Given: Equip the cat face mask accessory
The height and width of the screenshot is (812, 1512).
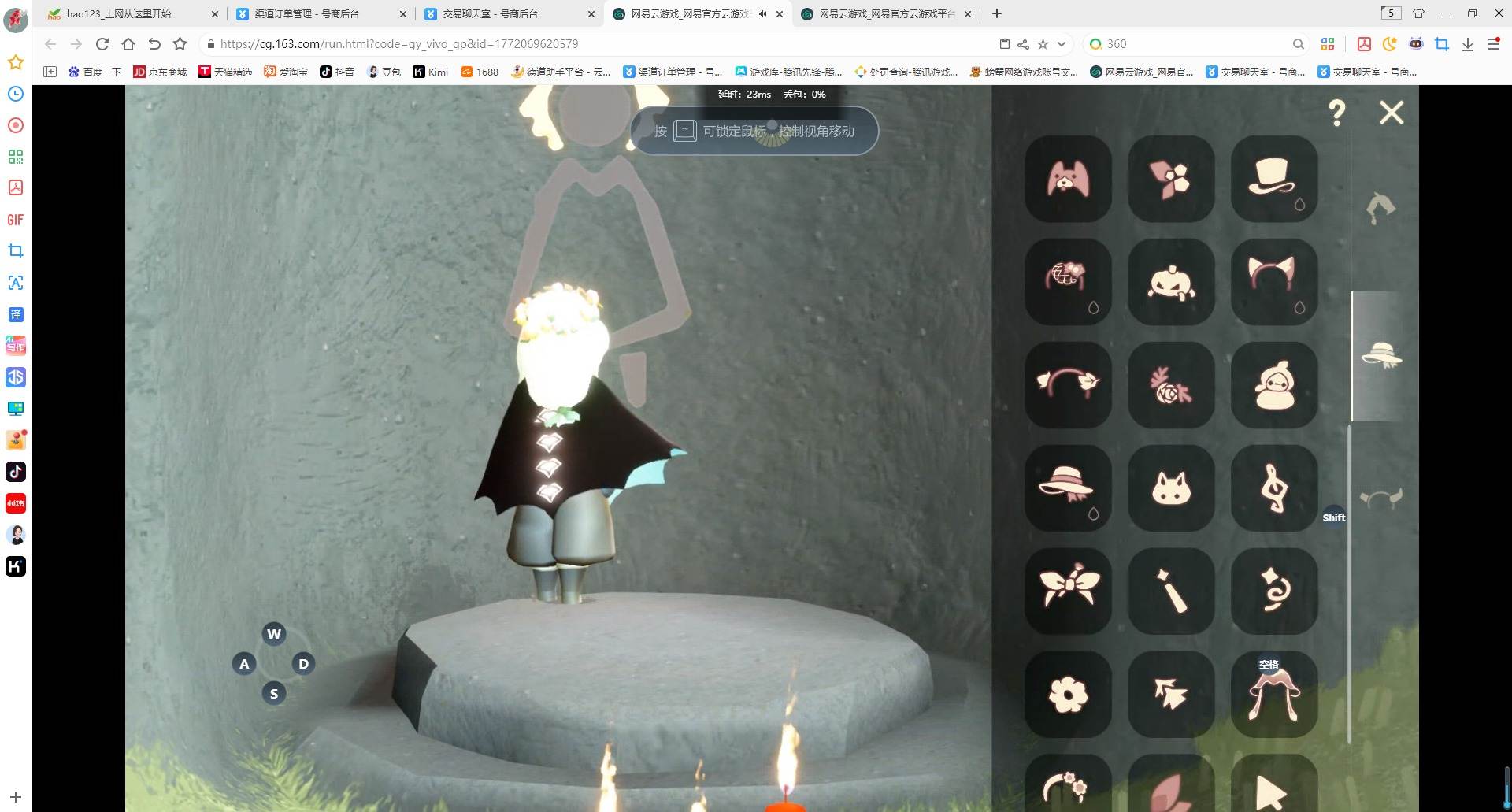Looking at the screenshot, I should (1171, 488).
